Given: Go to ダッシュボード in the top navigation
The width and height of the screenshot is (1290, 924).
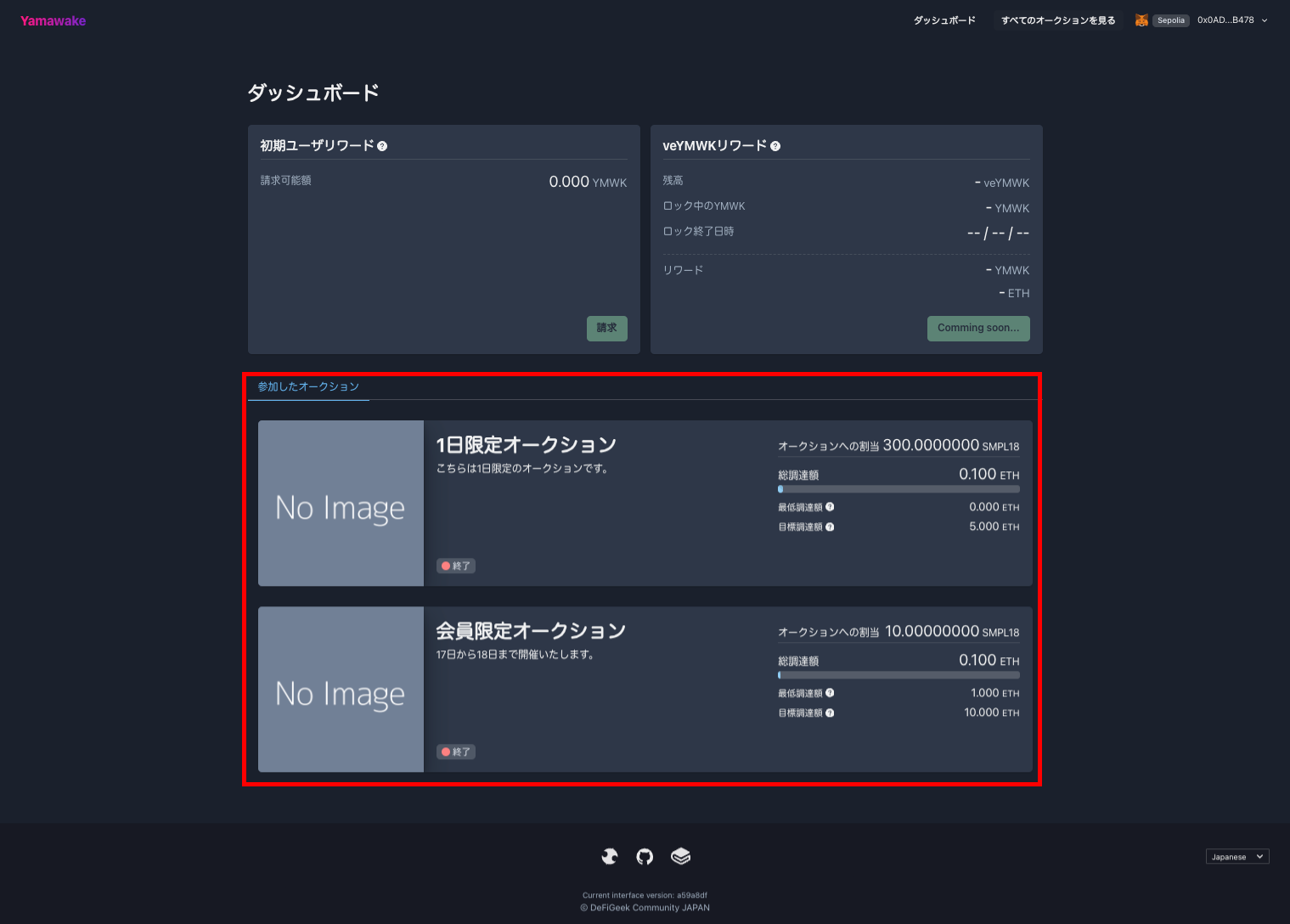Looking at the screenshot, I should [x=944, y=20].
